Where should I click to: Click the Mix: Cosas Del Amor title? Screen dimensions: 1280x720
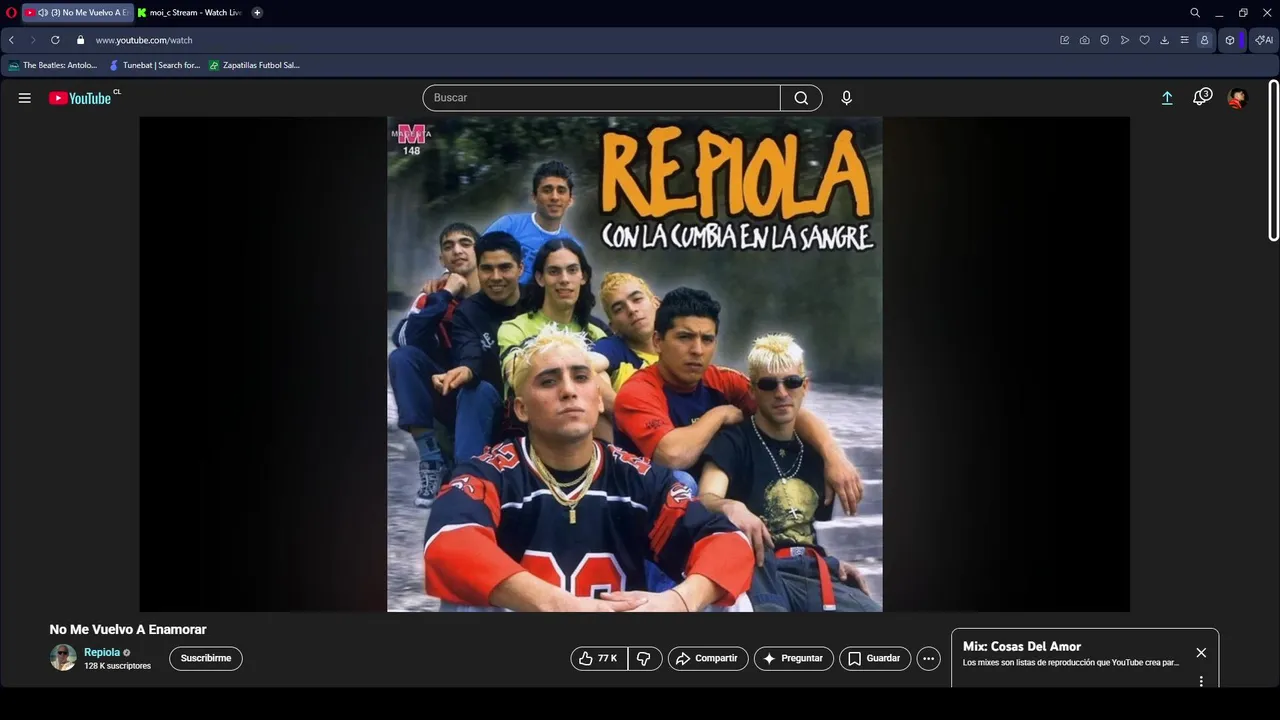pyautogui.click(x=1022, y=646)
